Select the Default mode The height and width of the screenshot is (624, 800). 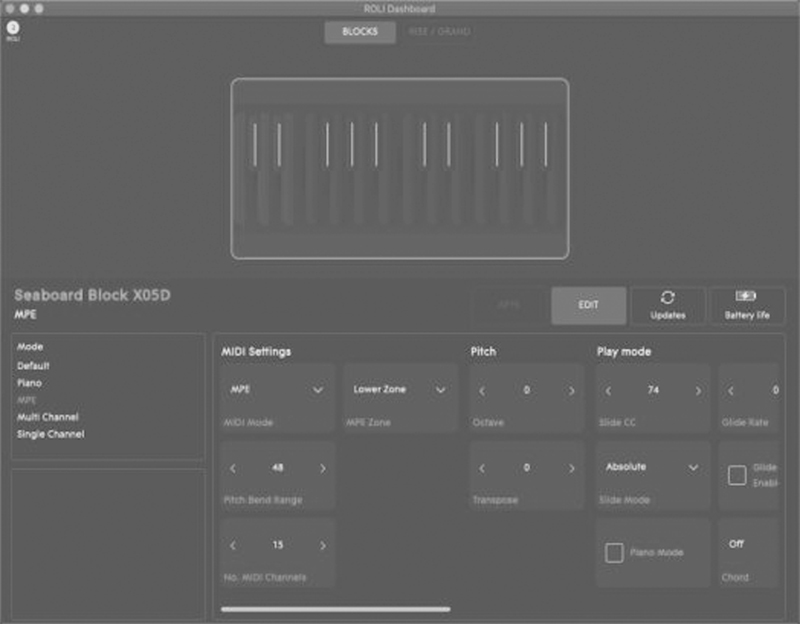pyautogui.click(x=33, y=366)
